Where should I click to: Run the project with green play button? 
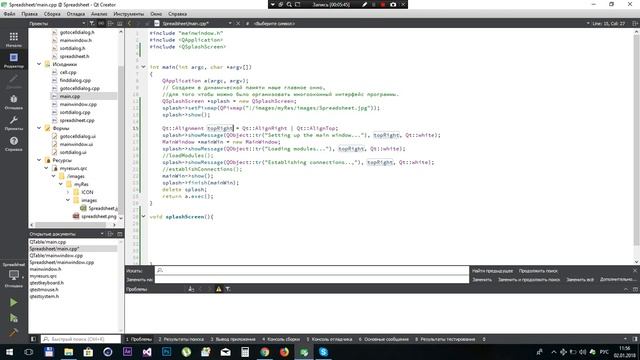tap(13, 302)
